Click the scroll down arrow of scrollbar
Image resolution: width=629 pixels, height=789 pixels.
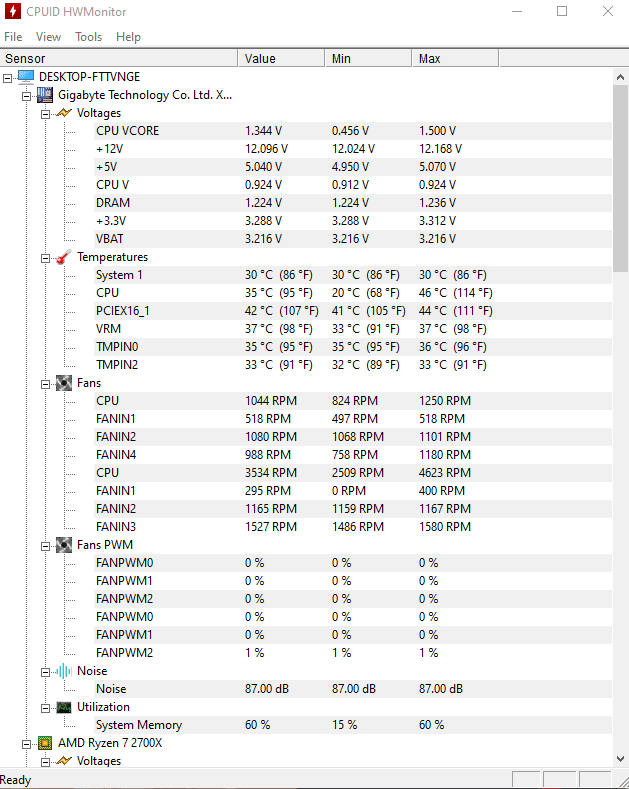point(620,758)
